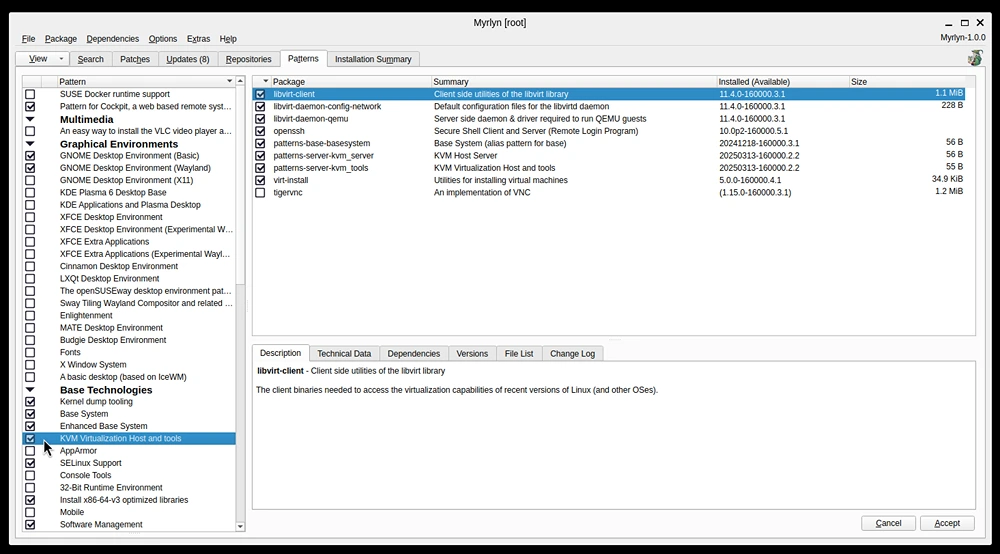Click the Cancel button

[x=888, y=523]
